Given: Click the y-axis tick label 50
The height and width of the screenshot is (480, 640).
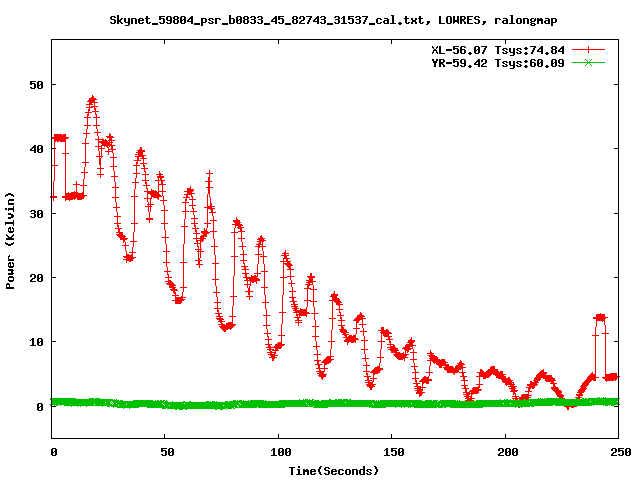Looking at the screenshot, I should [36, 85].
